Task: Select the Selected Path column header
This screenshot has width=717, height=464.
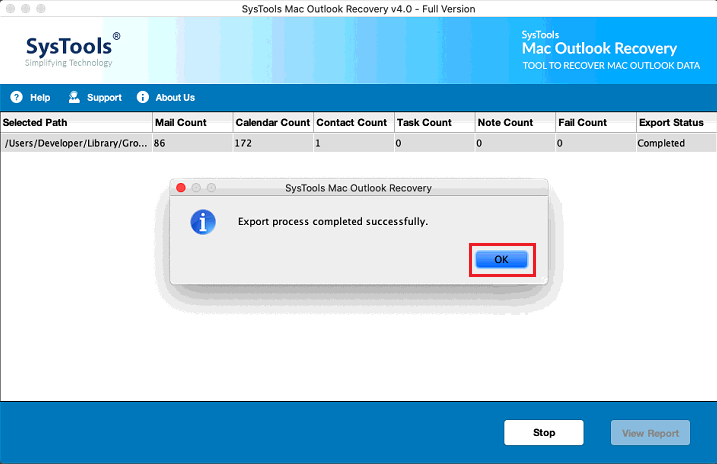Action: click(x=75, y=123)
